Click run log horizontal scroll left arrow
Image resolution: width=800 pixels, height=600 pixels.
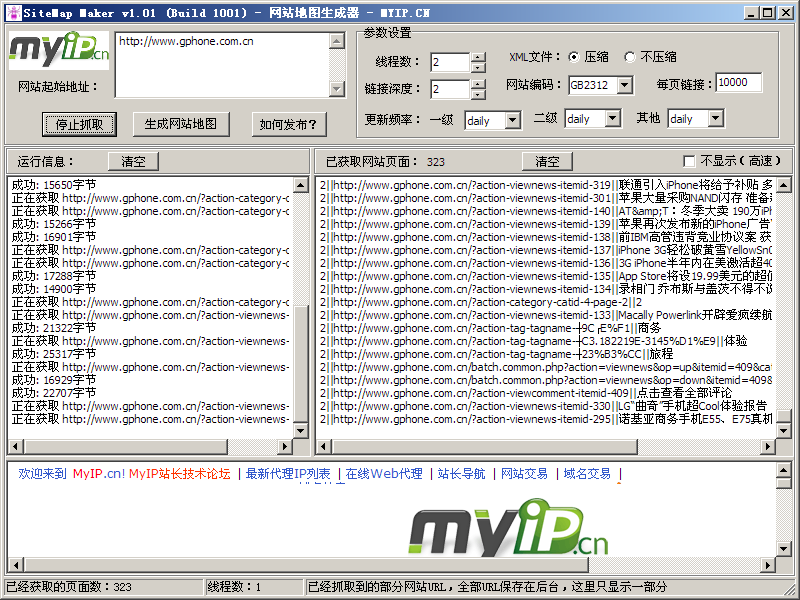point(15,446)
